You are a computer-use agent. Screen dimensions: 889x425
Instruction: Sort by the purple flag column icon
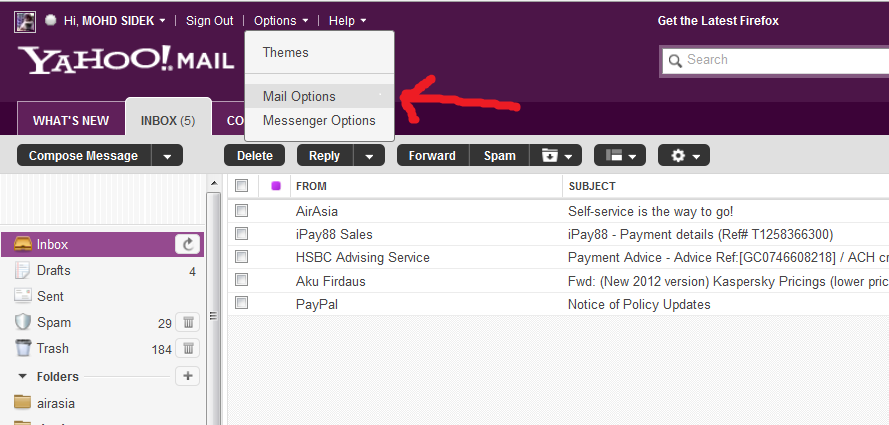[x=276, y=185]
